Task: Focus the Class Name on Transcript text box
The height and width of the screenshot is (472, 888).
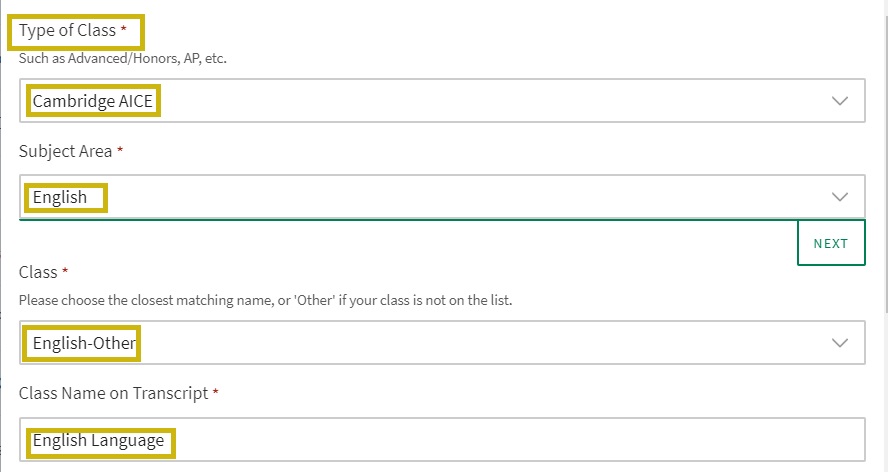Action: point(500,441)
